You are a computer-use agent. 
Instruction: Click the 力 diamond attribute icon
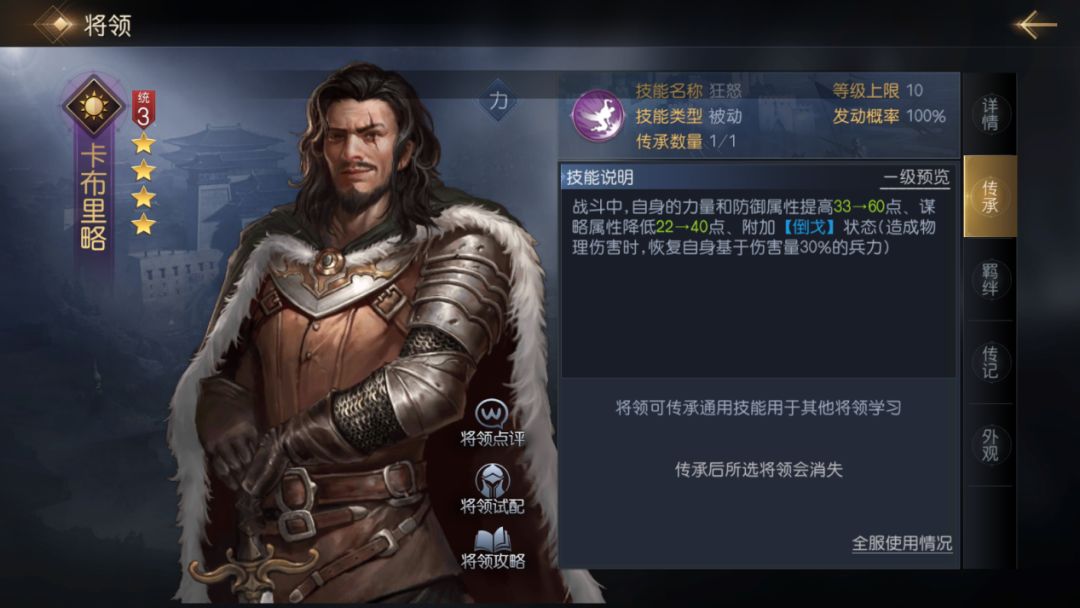498,101
